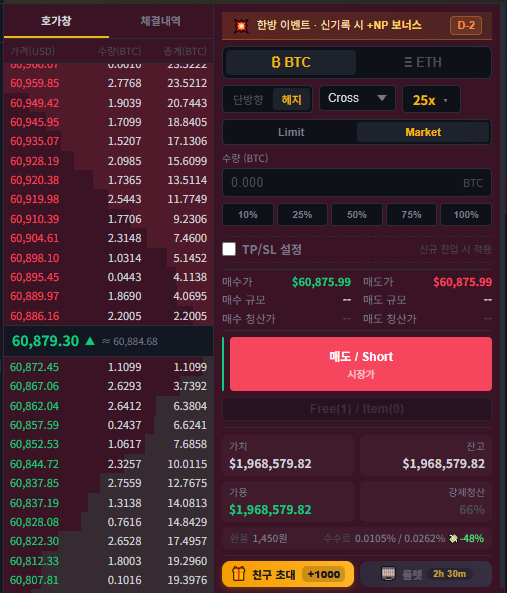Select bid price 60,844.72
Image resolution: width=507 pixels, height=593 pixels.
point(34,464)
